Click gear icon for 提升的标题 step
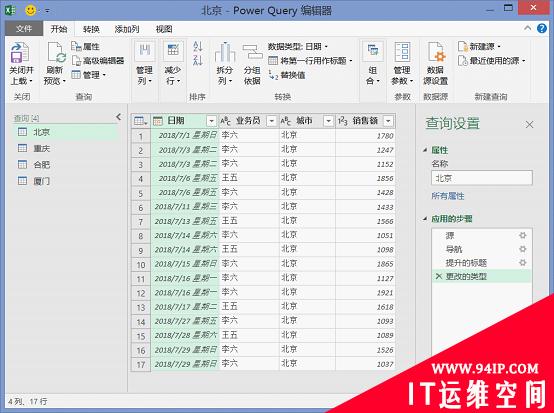554x413 pixels. coord(523,262)
